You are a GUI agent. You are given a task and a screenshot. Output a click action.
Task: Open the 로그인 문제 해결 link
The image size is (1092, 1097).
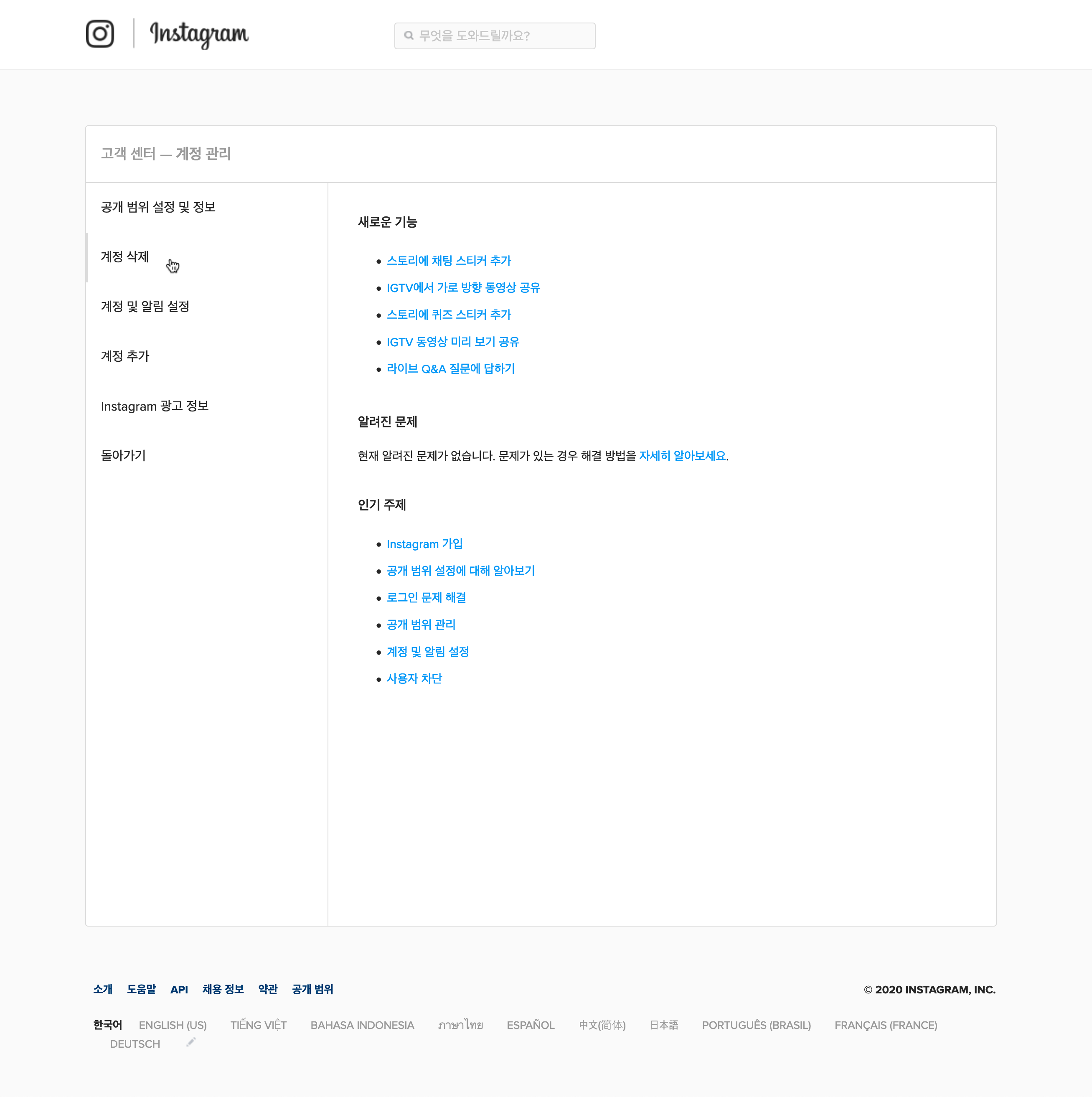[x=427, y=597]
